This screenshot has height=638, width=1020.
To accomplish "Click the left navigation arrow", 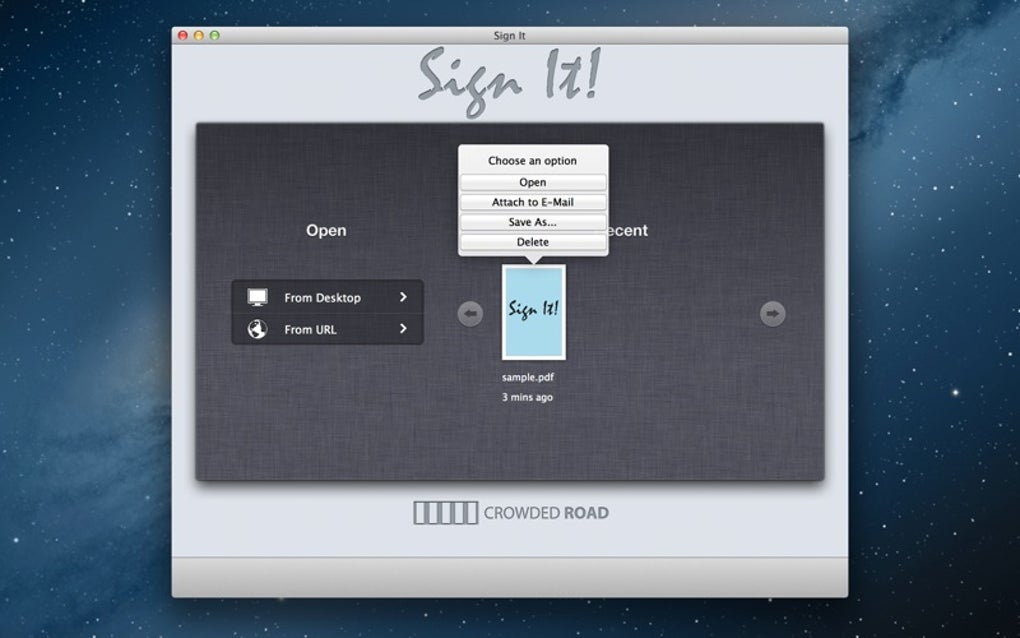I will pos(470,313).
